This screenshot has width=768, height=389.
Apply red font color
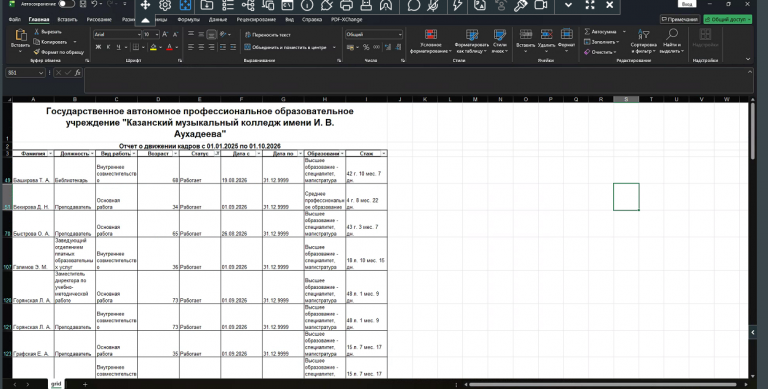point(169,47)
